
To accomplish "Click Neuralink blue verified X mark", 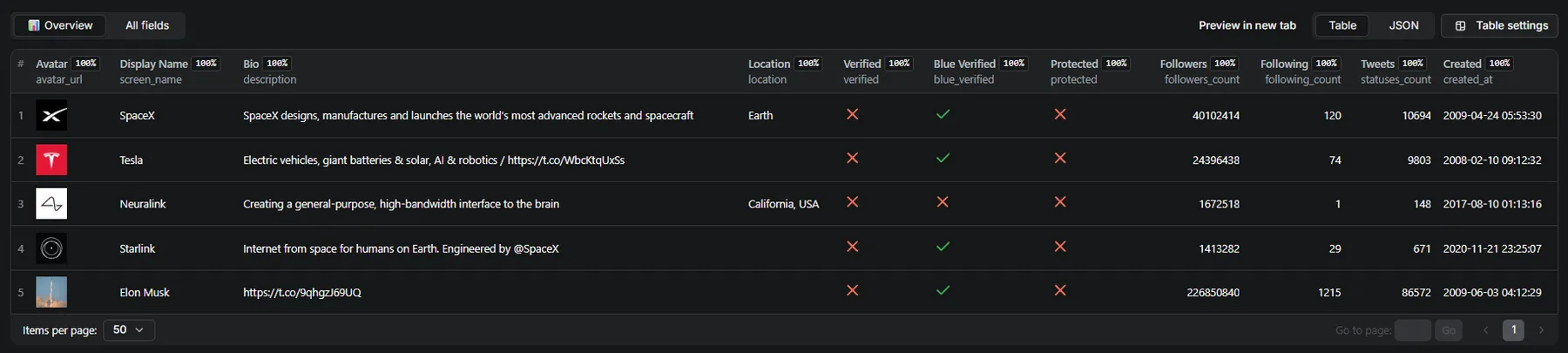I will point(943,202).
